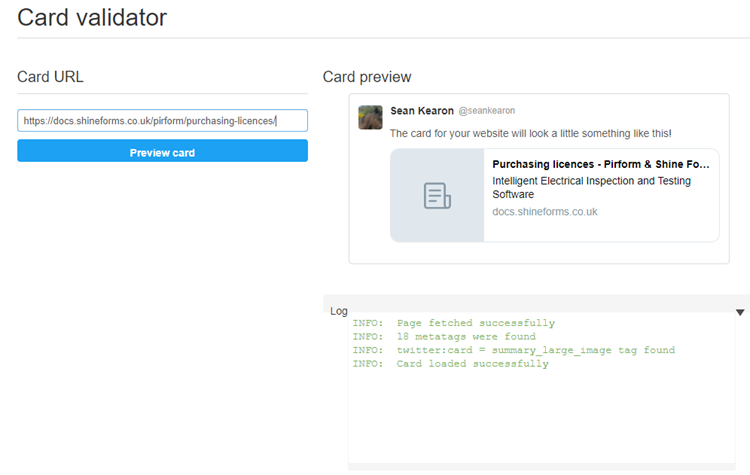Screen dimensions: 750x475
Task: Click the 'Page fetched successfully' log line
Action: click(453, 323)
